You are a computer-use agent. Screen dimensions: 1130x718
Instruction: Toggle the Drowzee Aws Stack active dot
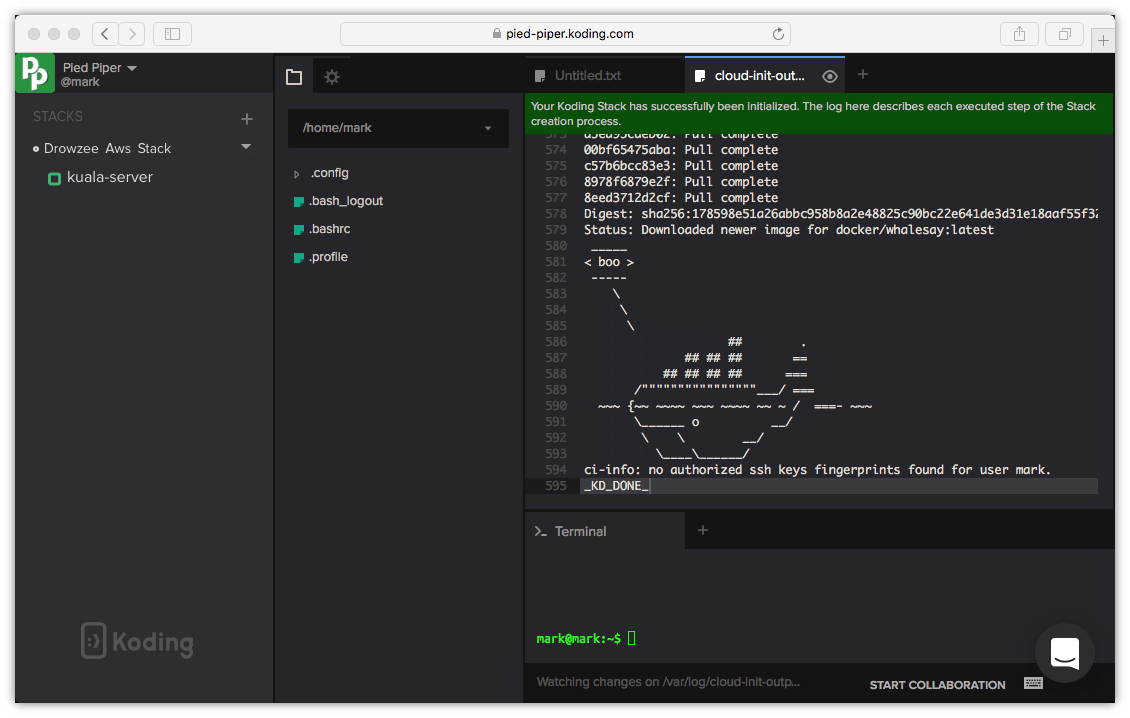tap(34, 148)
